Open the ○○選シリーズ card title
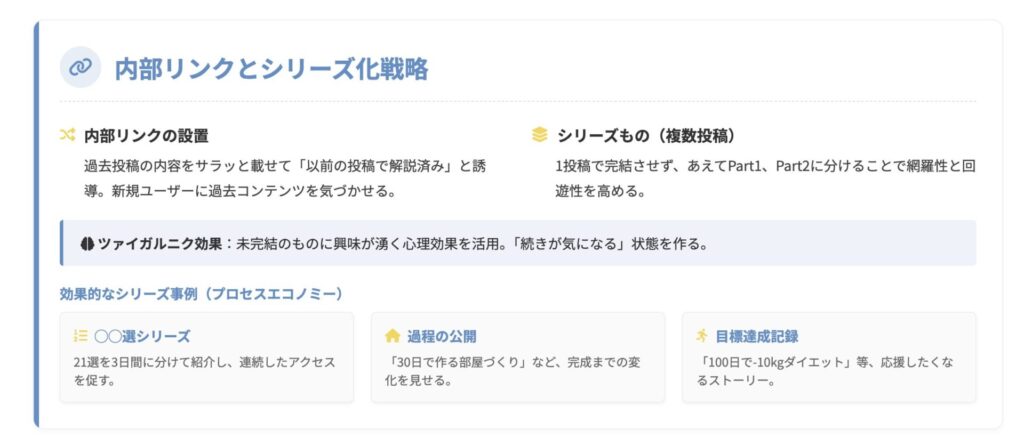The height and width of the screenshot is (439, 1024). click(x=142, y=336)
